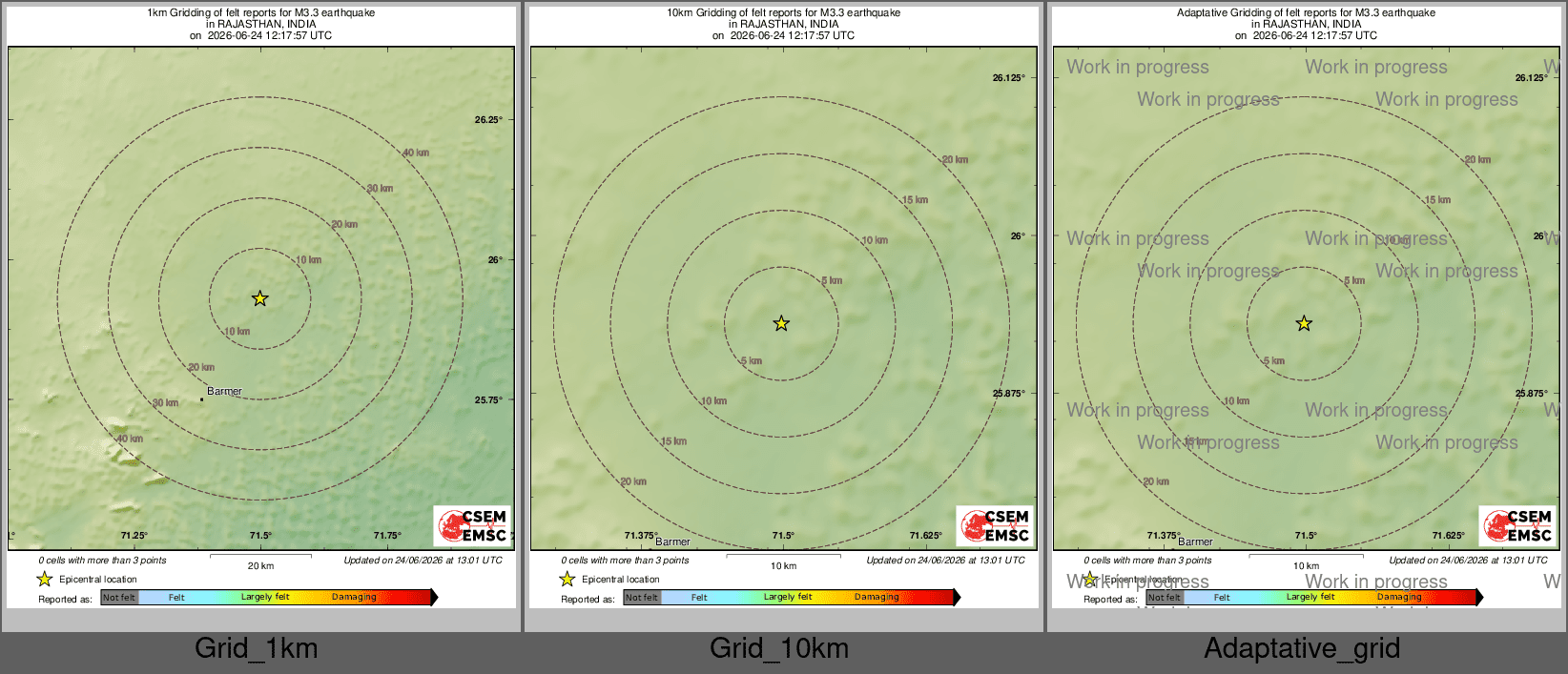Click the epicenter star on the Grid_10km map
Image resolution: width=1568 pixels, height=674 pixels.
(x=781, y=323)
